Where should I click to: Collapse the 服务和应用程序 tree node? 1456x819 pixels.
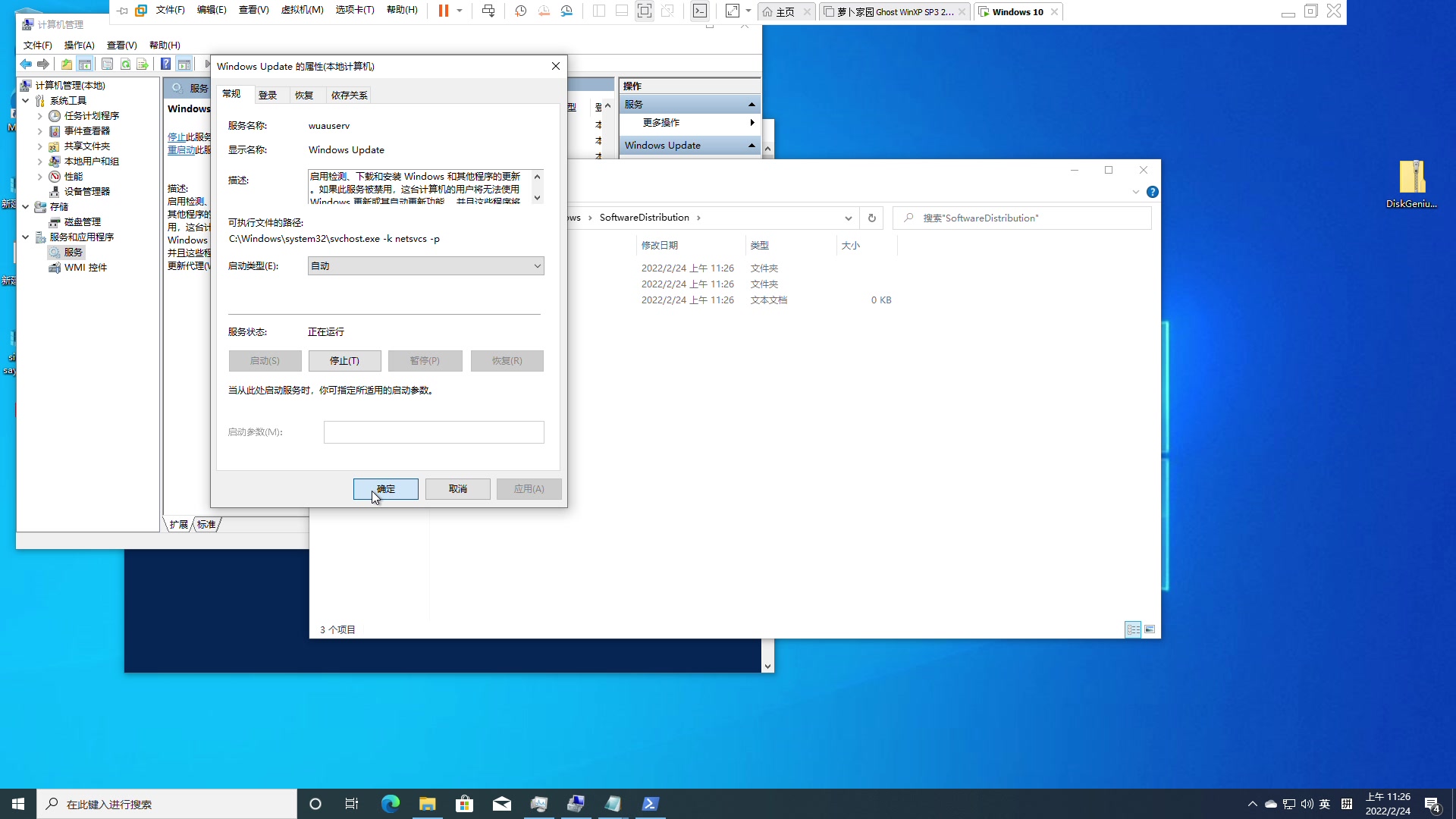pos(25,237)
